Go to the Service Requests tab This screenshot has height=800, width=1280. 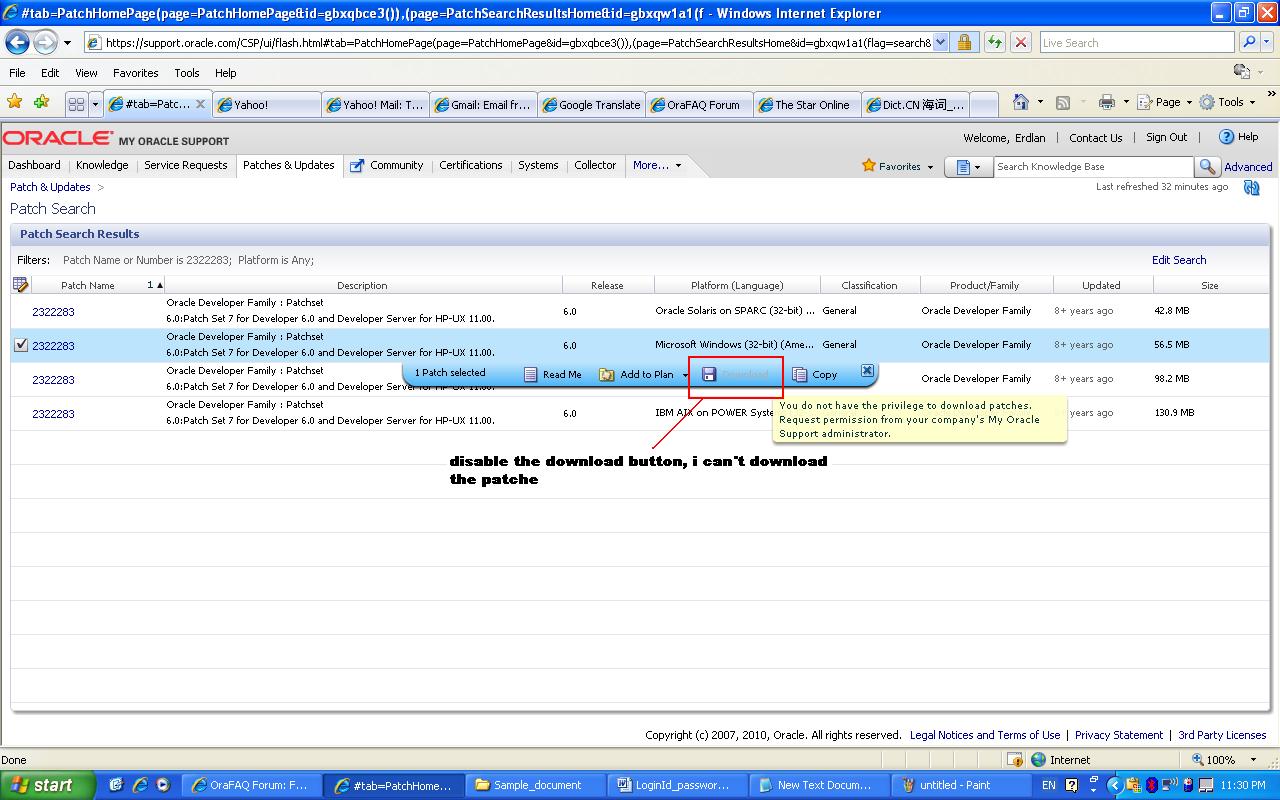point(185,165)
